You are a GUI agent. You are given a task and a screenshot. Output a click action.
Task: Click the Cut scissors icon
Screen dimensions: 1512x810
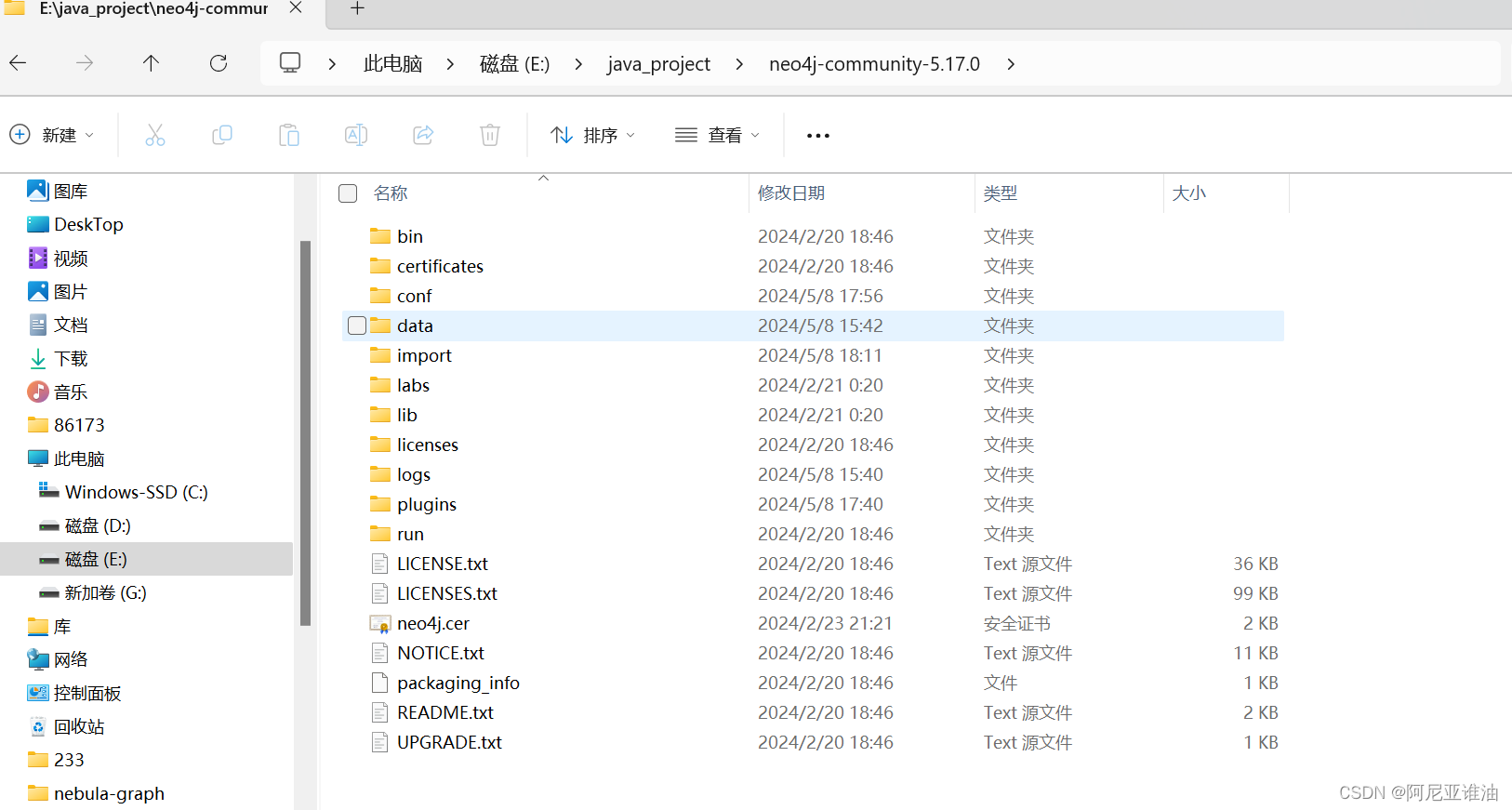pyautogui.click(x=155, y=135)
